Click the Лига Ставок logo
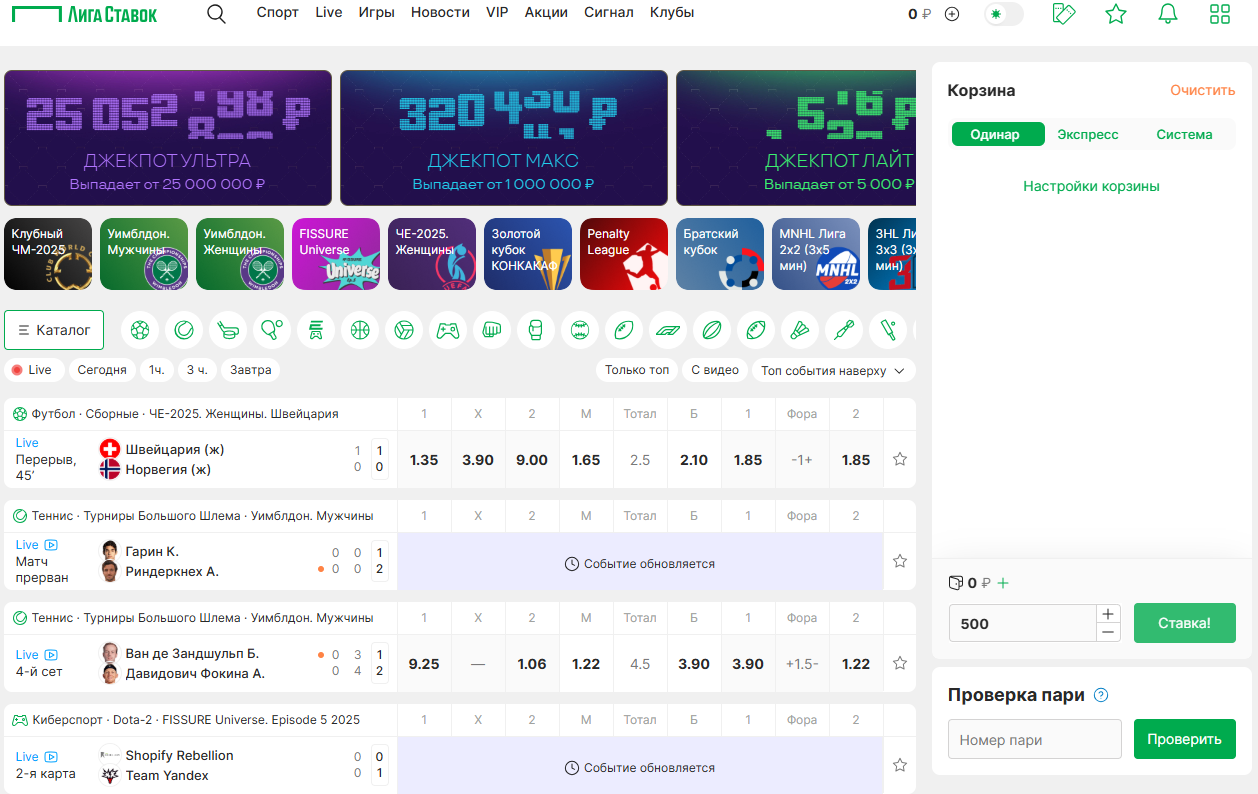 (84, 14)
